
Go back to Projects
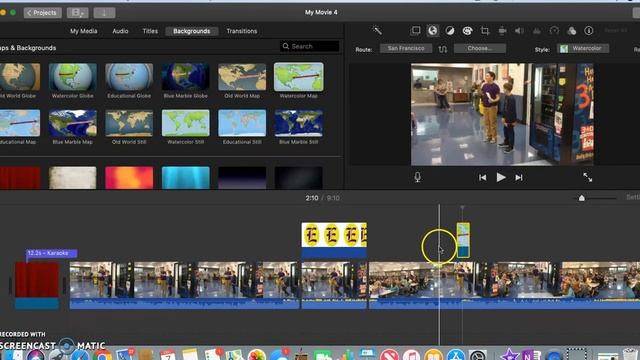point(42,13)
